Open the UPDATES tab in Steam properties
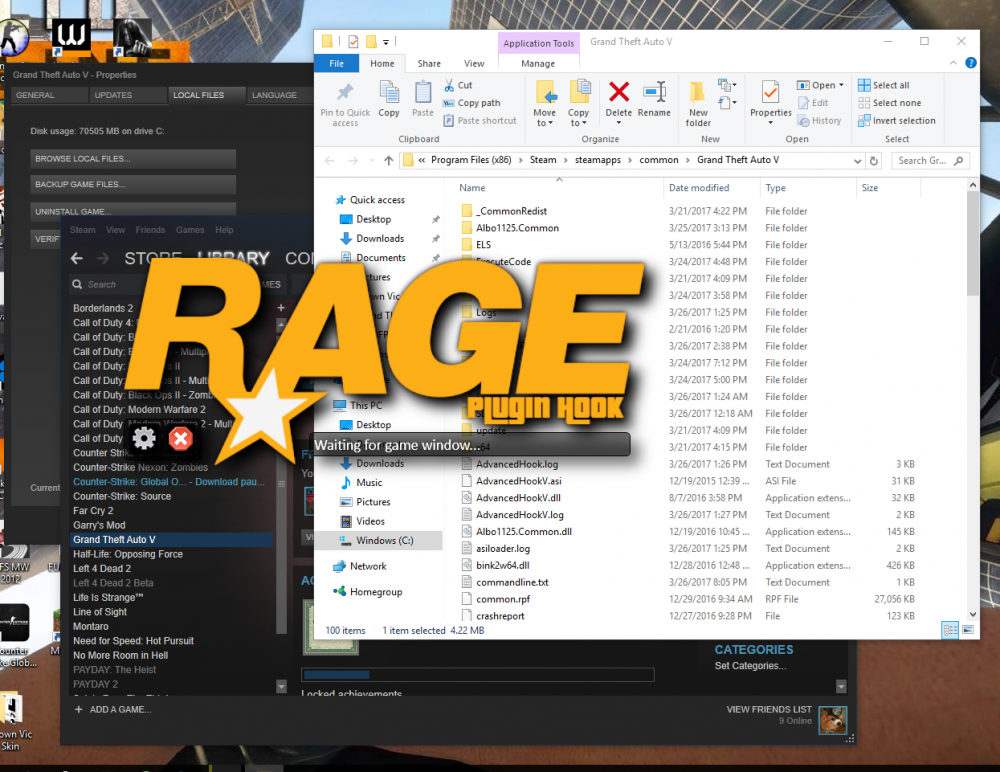The image size is (1000, 772). click(113, 95)
